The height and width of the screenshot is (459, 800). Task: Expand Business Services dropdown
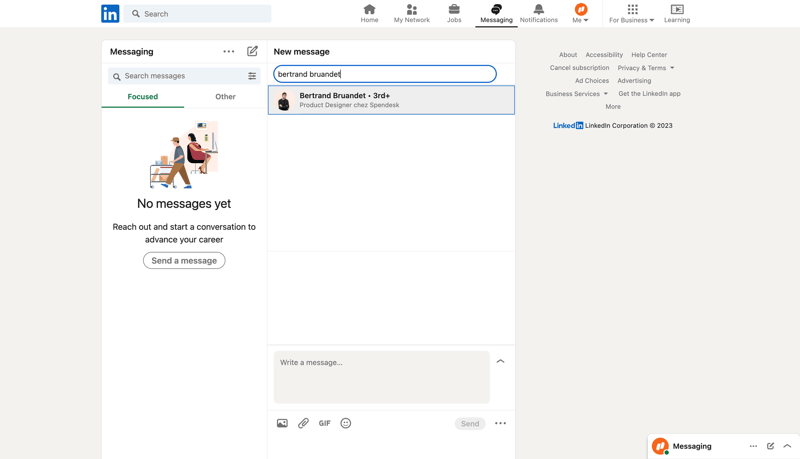click(577, 94)
